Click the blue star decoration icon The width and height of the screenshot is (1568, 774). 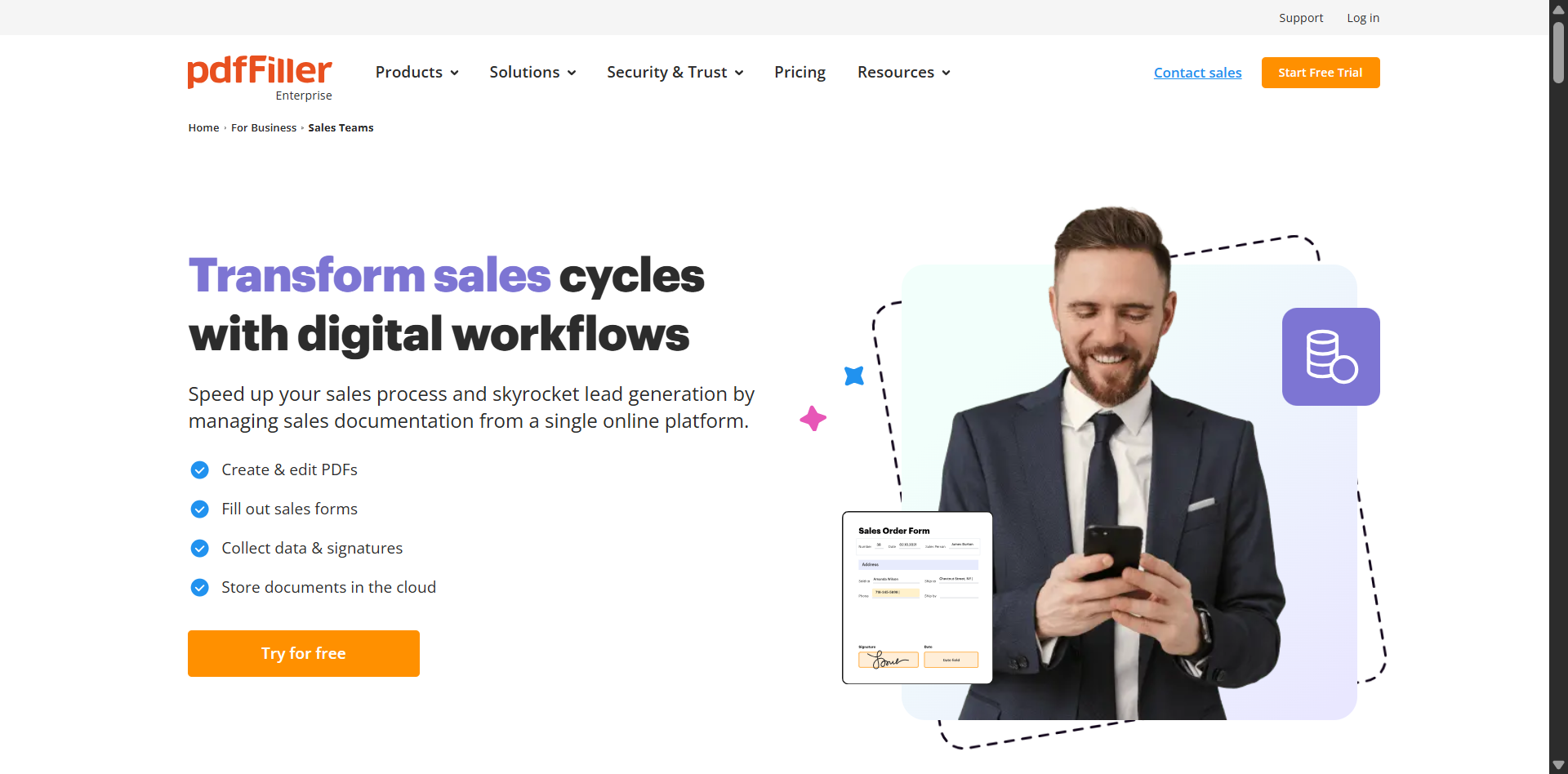click(x=854, y=376)
